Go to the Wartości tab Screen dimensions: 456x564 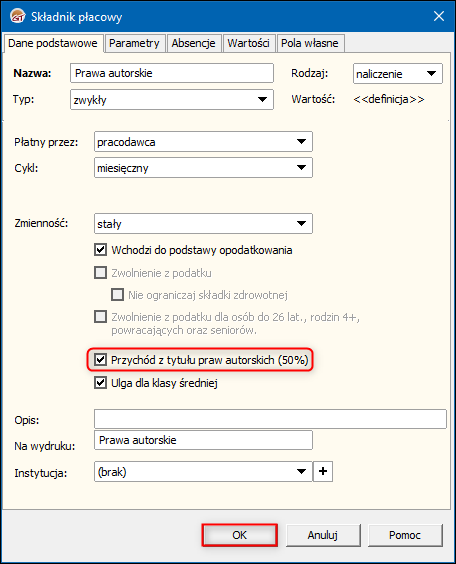(248, 43)
